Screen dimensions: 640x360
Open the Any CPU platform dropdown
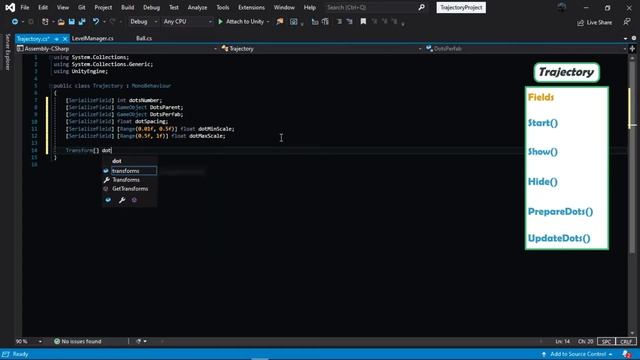pos(187,22)
